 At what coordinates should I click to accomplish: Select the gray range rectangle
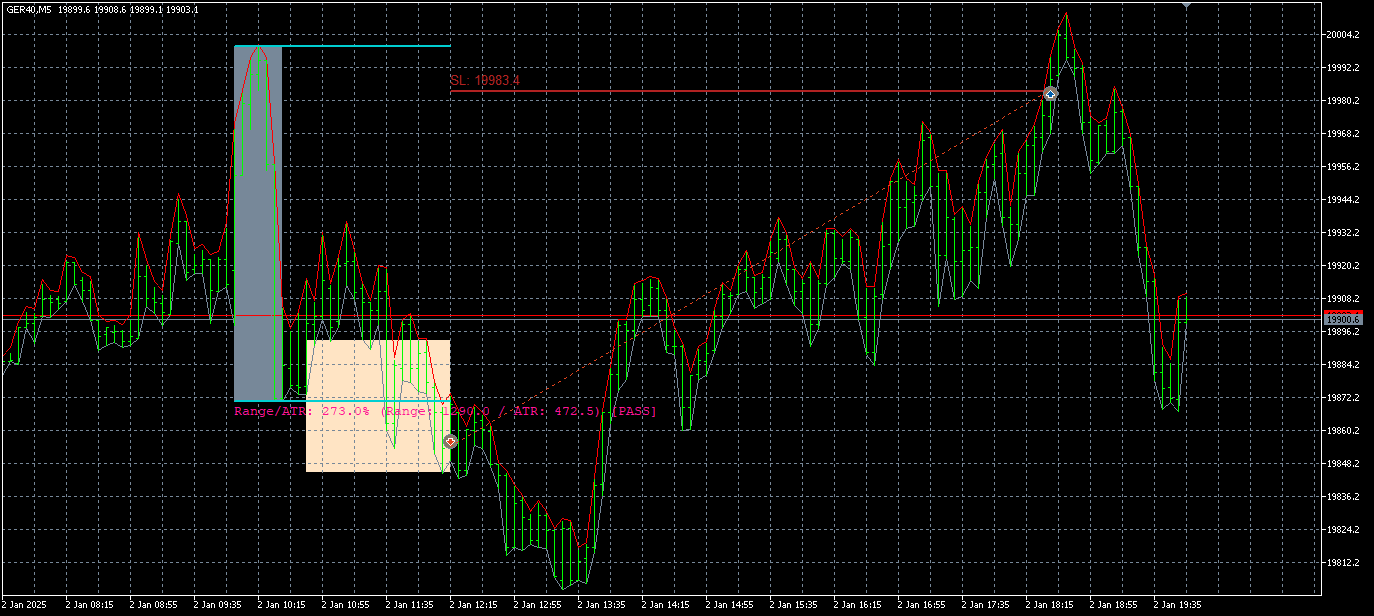click(257, 223)
